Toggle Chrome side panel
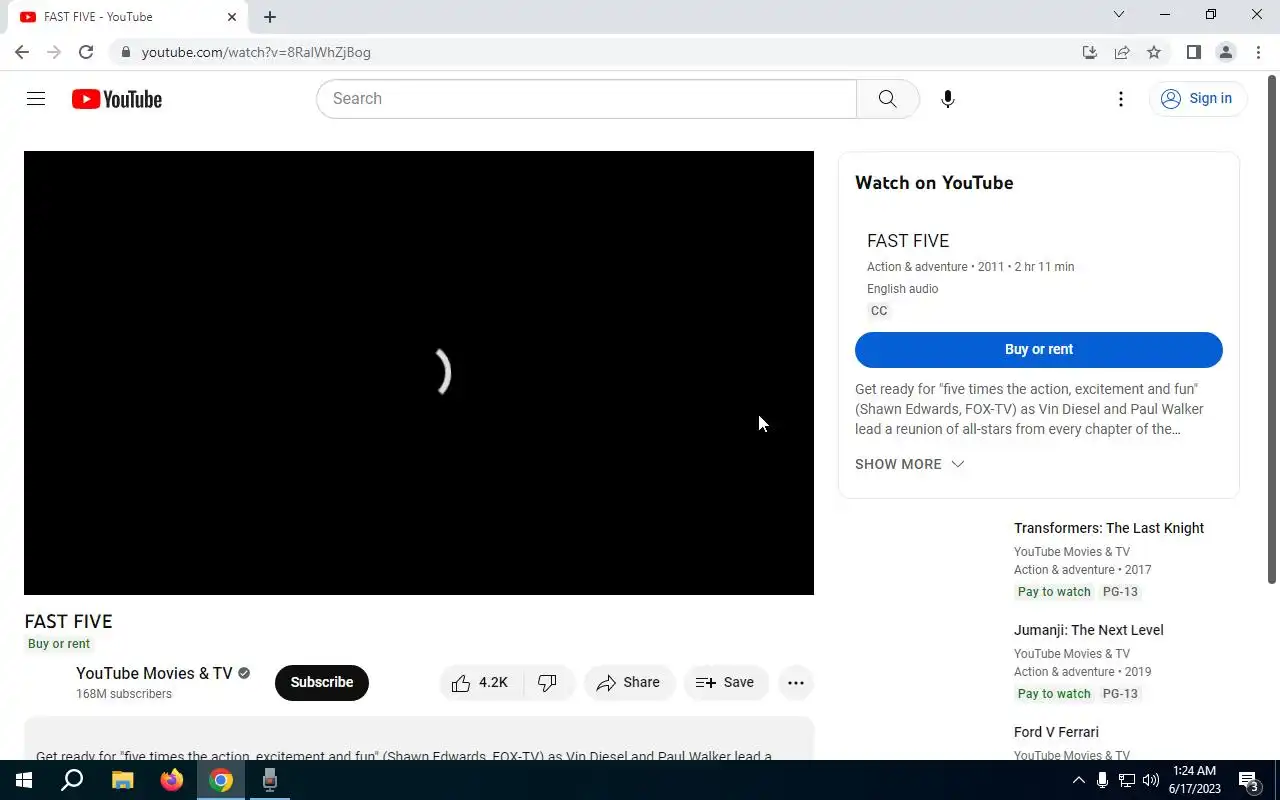Image resolution: width=1280 pixels, height=800 pixels. (x=1193, y=52)
